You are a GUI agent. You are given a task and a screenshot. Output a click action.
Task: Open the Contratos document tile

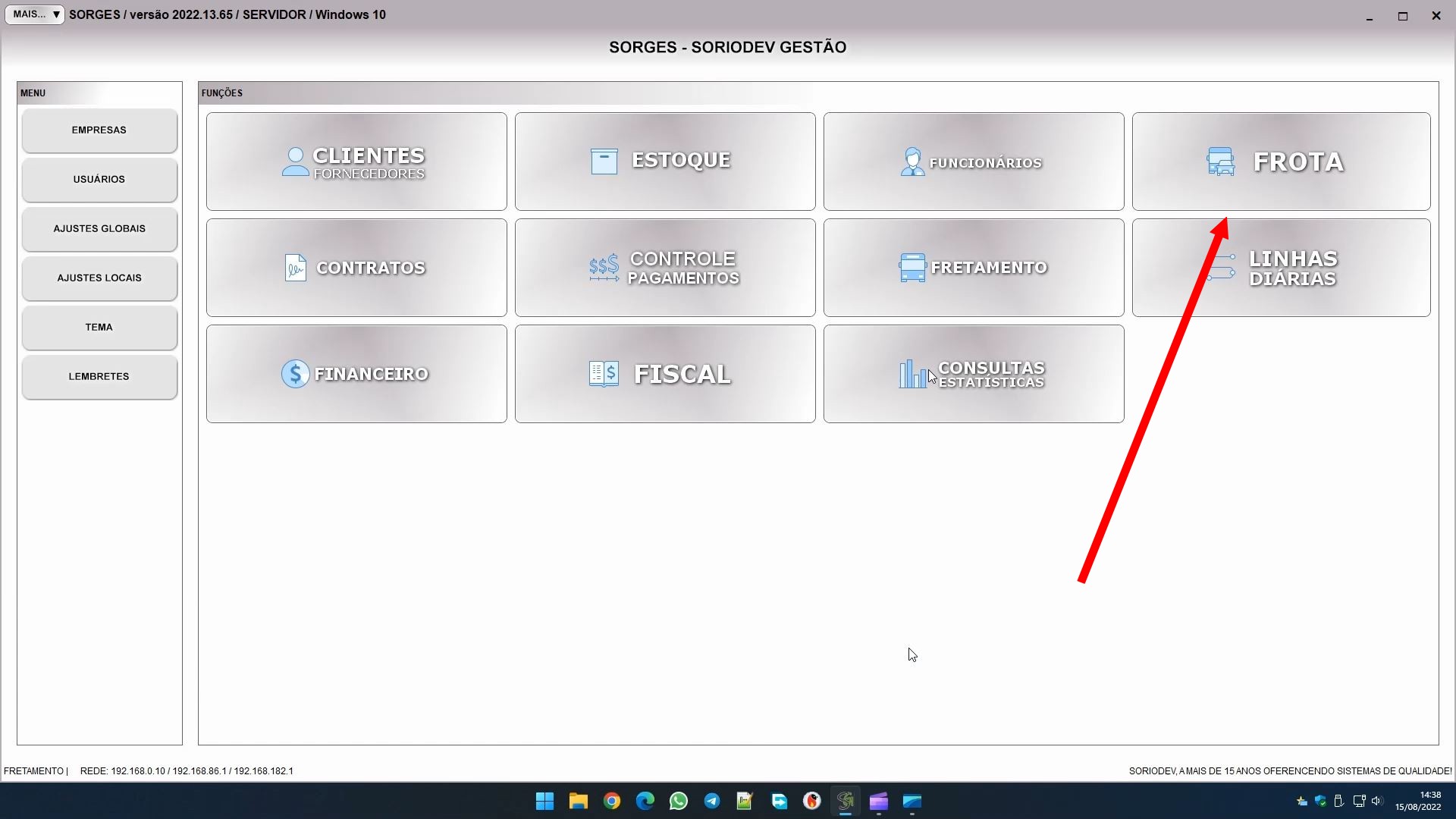click(x=356, y=268)
